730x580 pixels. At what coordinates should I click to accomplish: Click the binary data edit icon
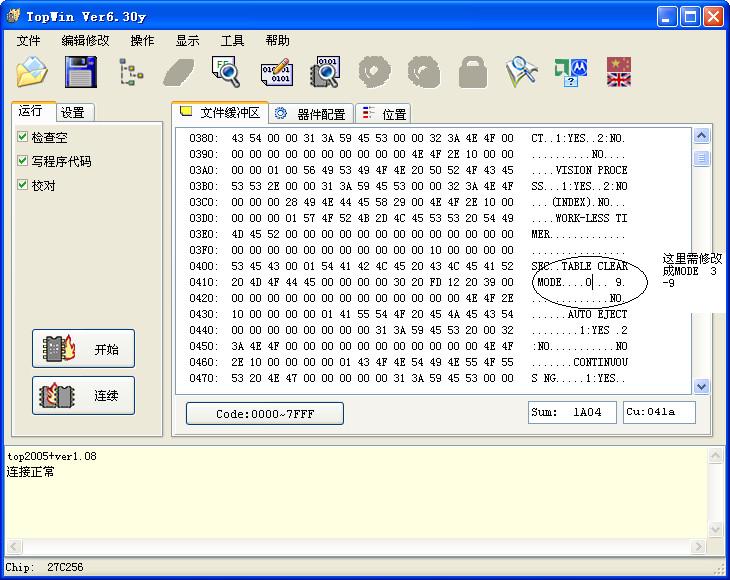pos(276,72)
